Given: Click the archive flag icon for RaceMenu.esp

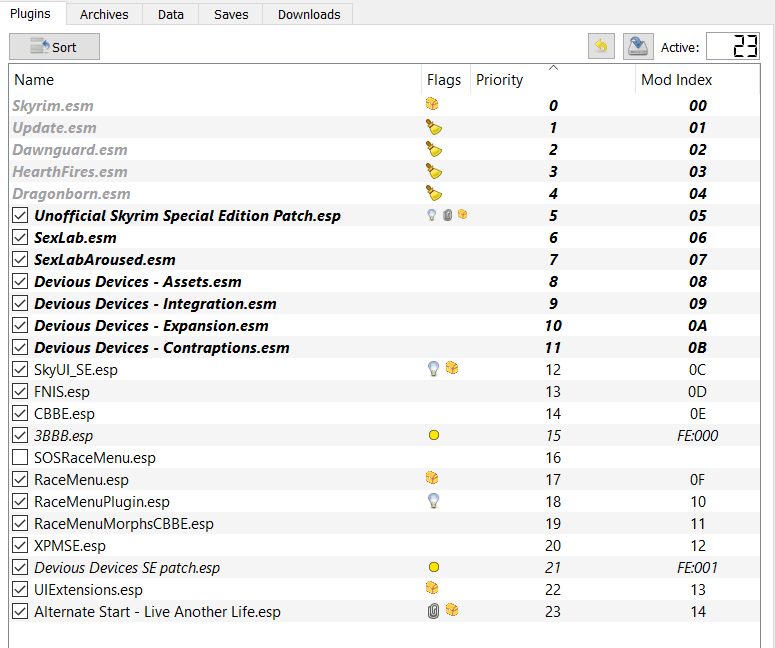Looking at the screenshot, I should pos(432,478).
